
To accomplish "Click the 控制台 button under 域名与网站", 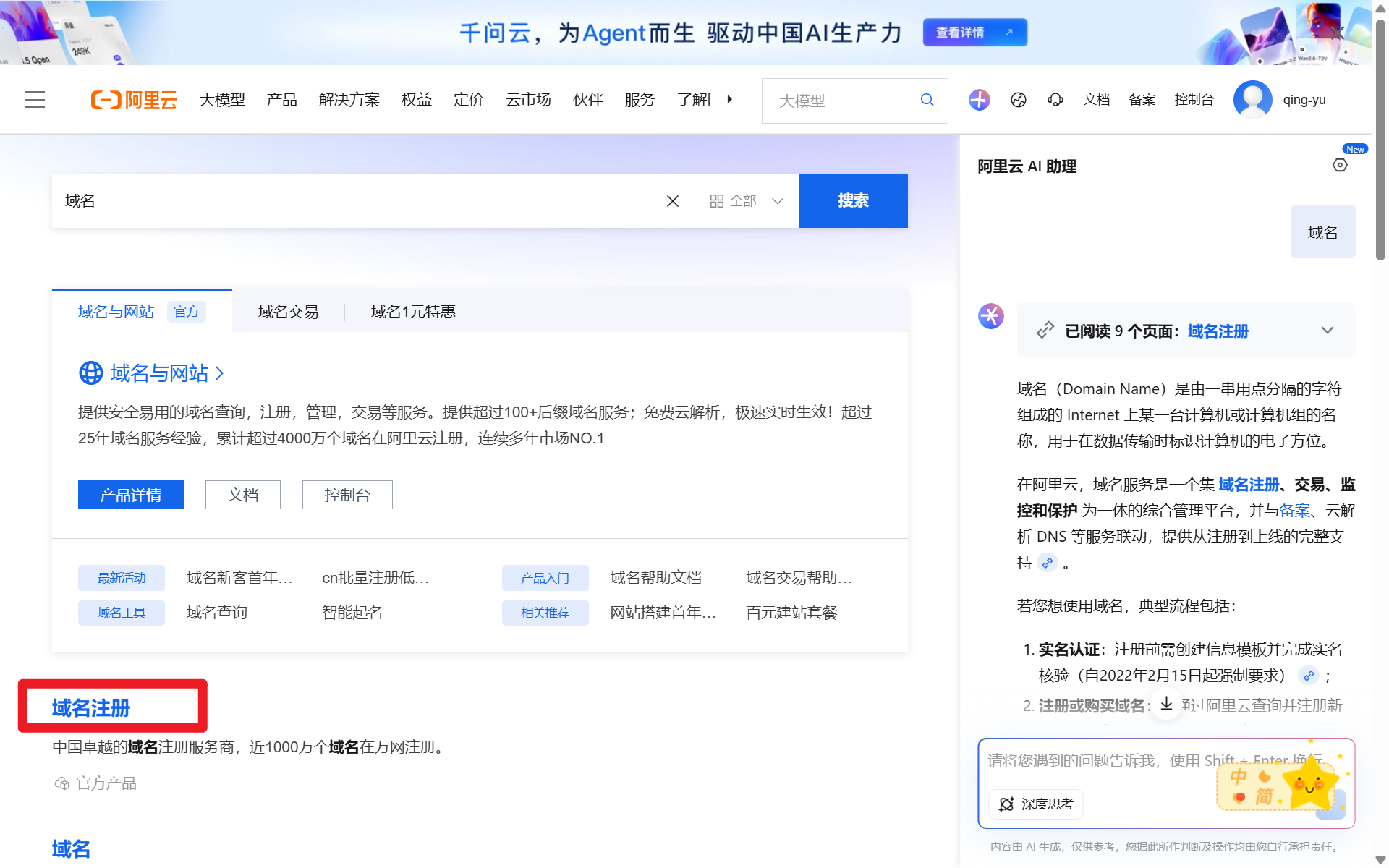I will (x=347, y=495).
